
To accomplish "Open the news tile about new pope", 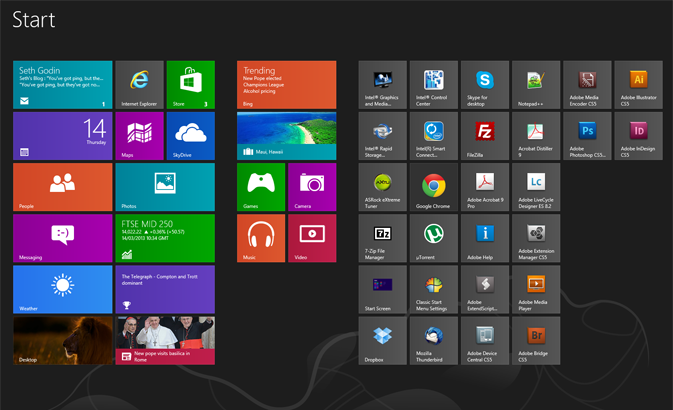I will [165, 340].
